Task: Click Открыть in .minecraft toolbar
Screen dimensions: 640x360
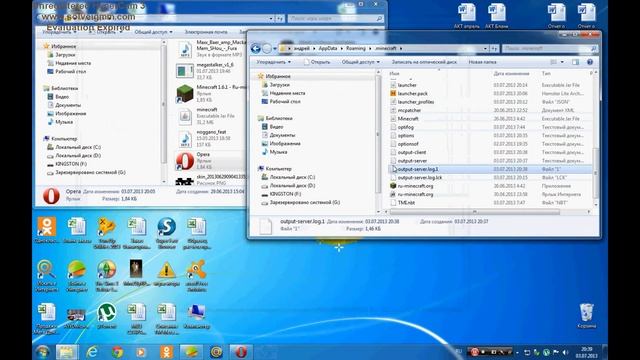Action: [x=317, y=62]
